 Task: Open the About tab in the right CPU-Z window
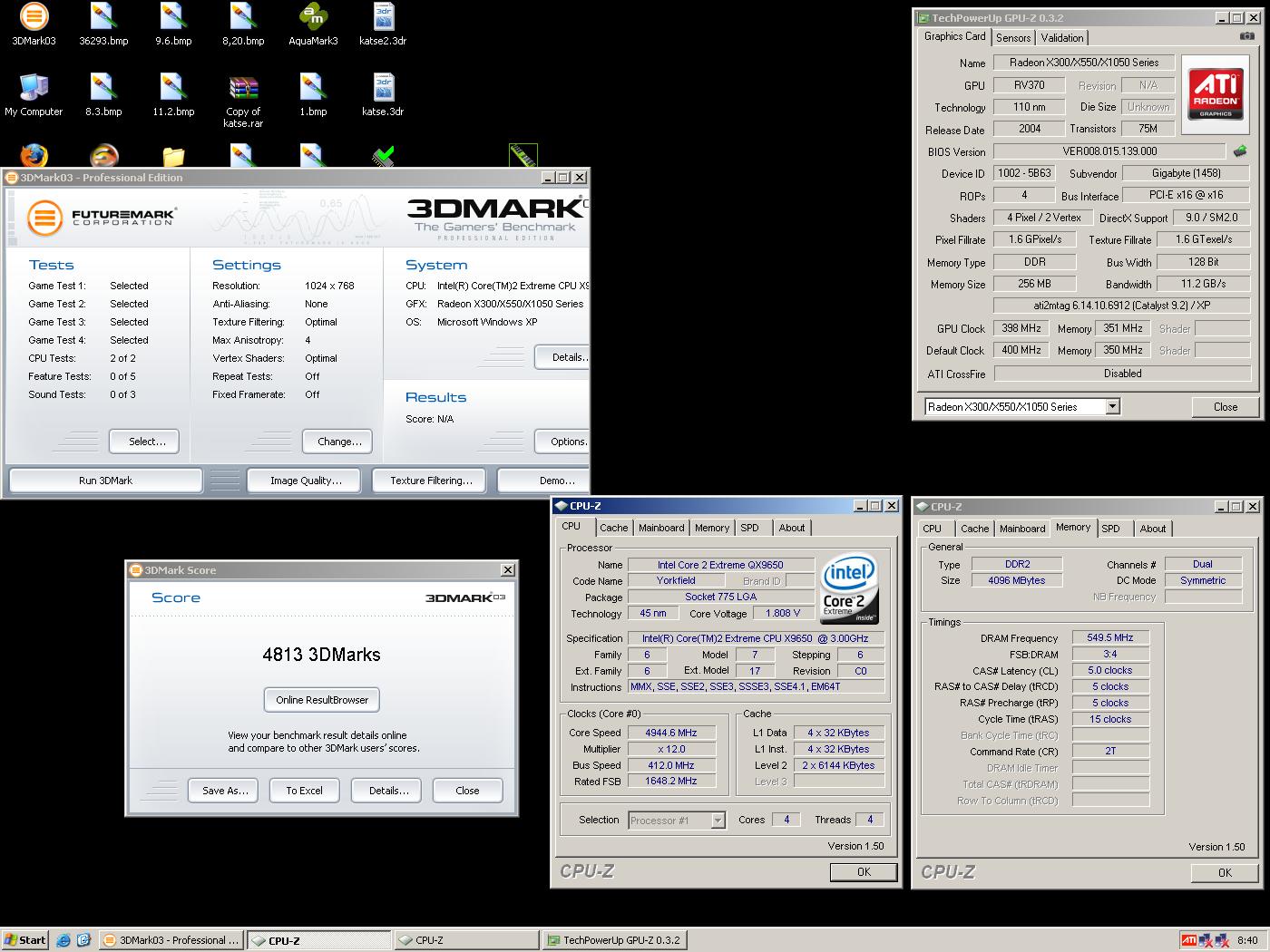1153,529
